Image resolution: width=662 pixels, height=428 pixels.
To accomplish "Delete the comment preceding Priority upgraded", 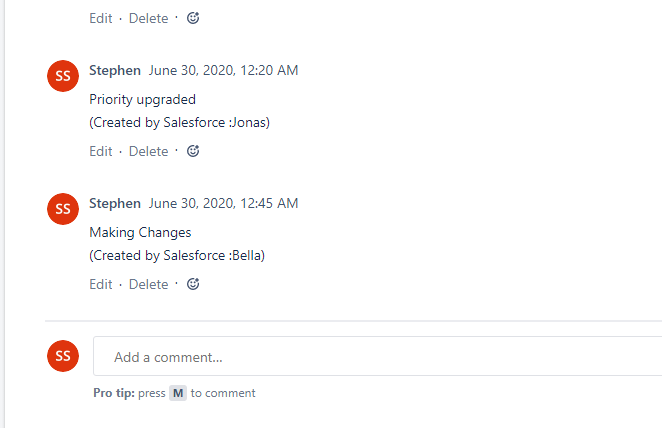I will coord(148,18).
